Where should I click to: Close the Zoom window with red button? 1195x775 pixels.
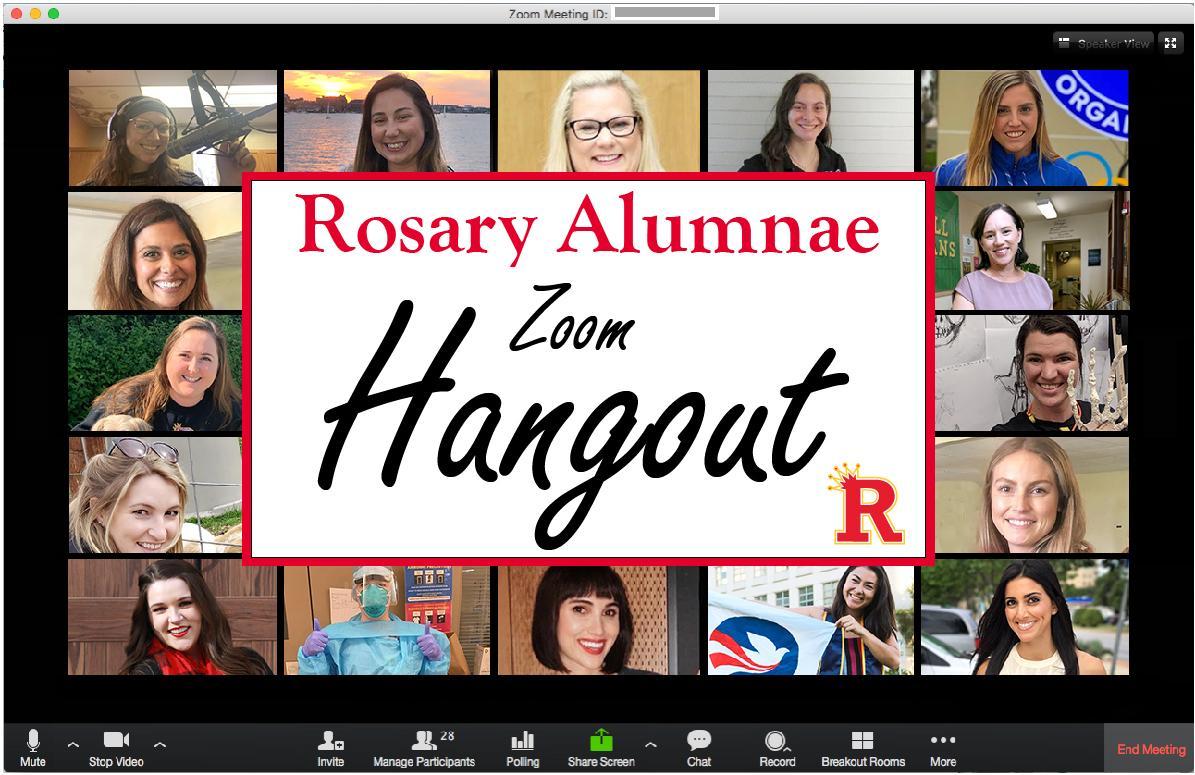point(17,13)
